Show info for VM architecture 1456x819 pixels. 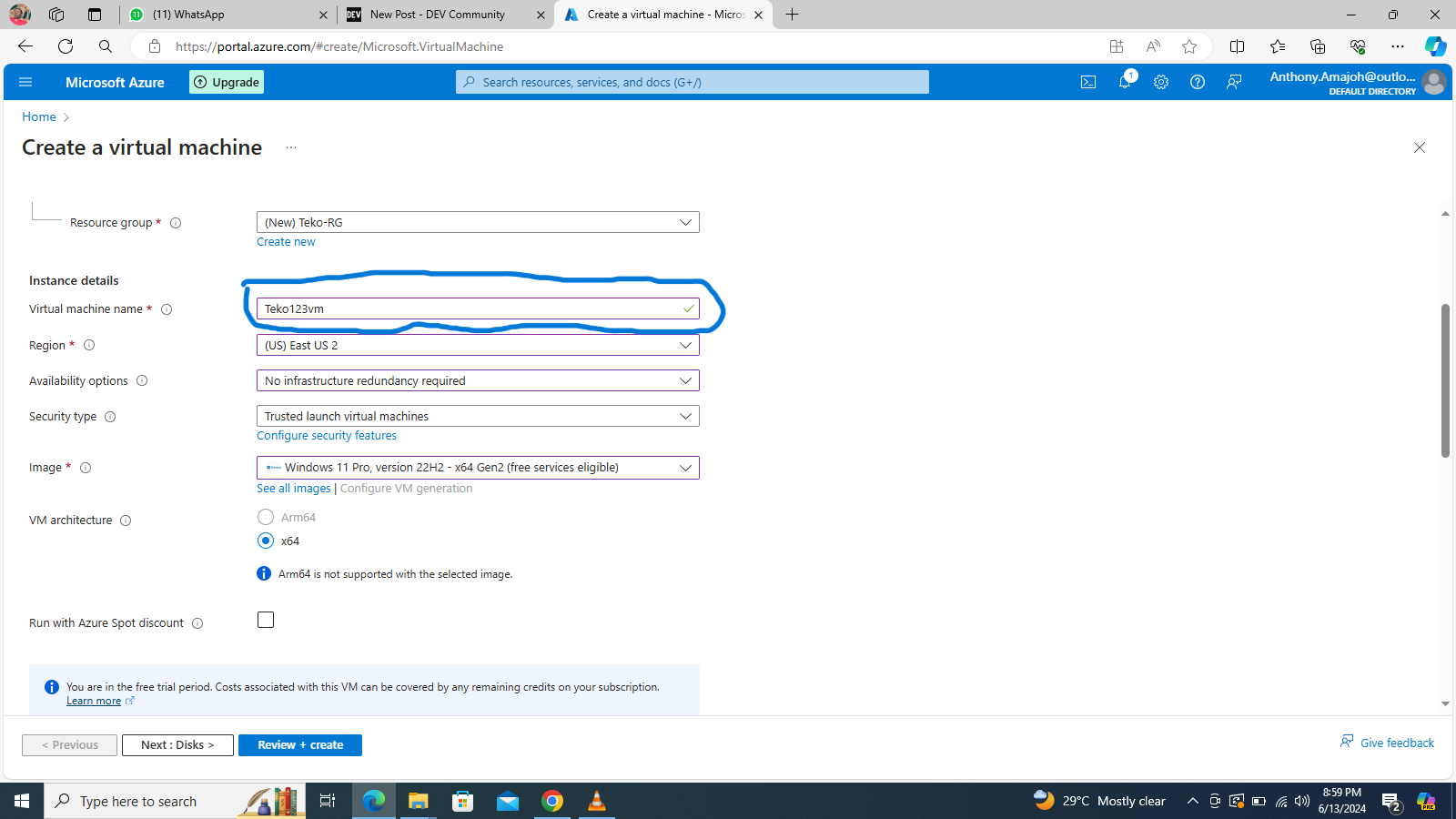tap(126, 521)
